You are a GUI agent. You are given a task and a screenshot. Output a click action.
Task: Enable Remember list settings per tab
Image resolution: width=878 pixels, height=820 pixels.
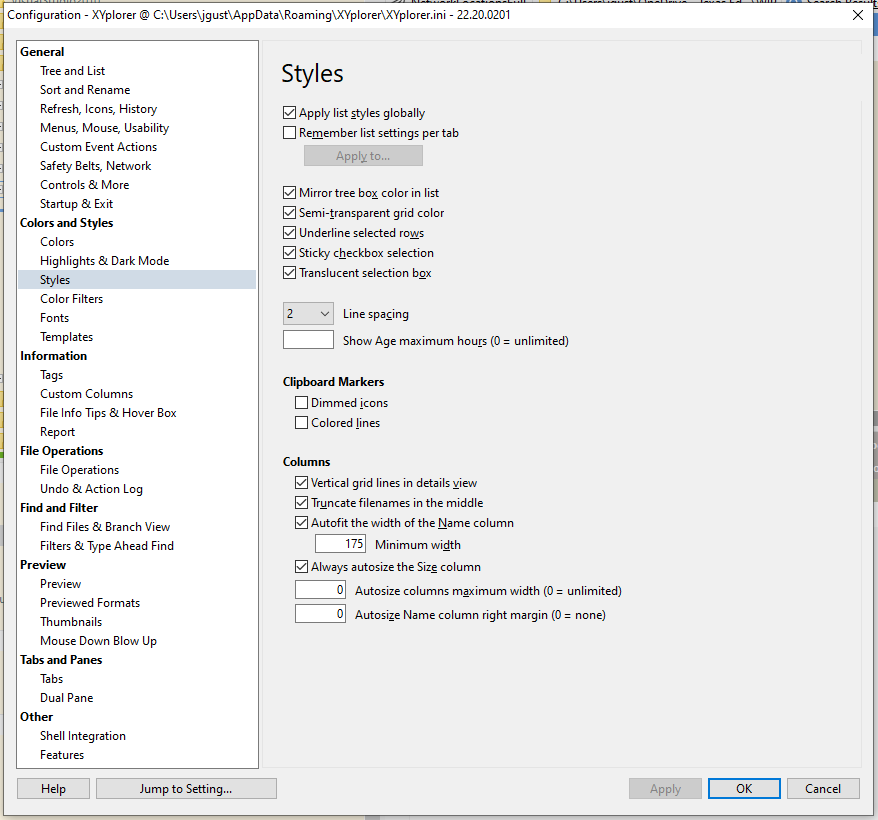[290, 132]
